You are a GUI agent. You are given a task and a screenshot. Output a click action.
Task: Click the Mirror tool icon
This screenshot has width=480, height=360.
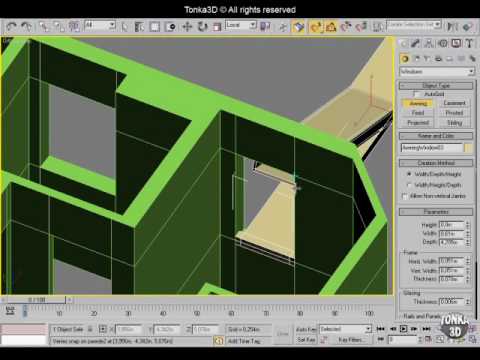point(452,27)
